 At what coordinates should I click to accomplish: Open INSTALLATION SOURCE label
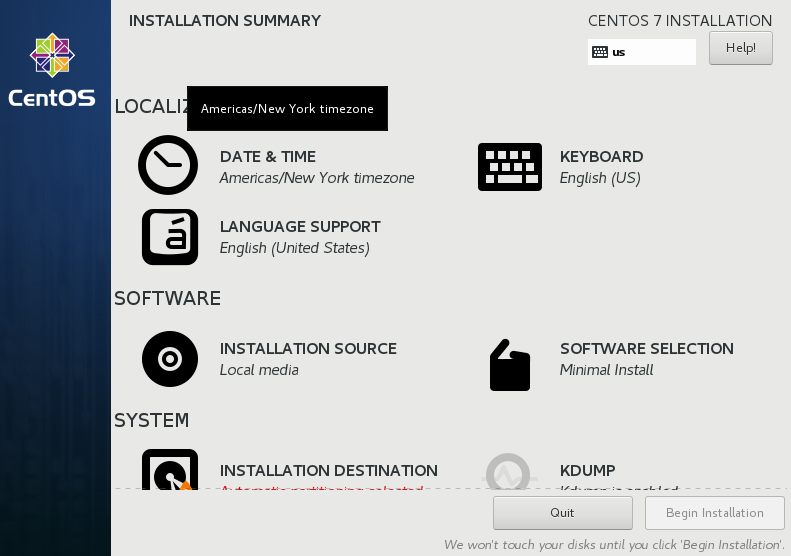308,349
